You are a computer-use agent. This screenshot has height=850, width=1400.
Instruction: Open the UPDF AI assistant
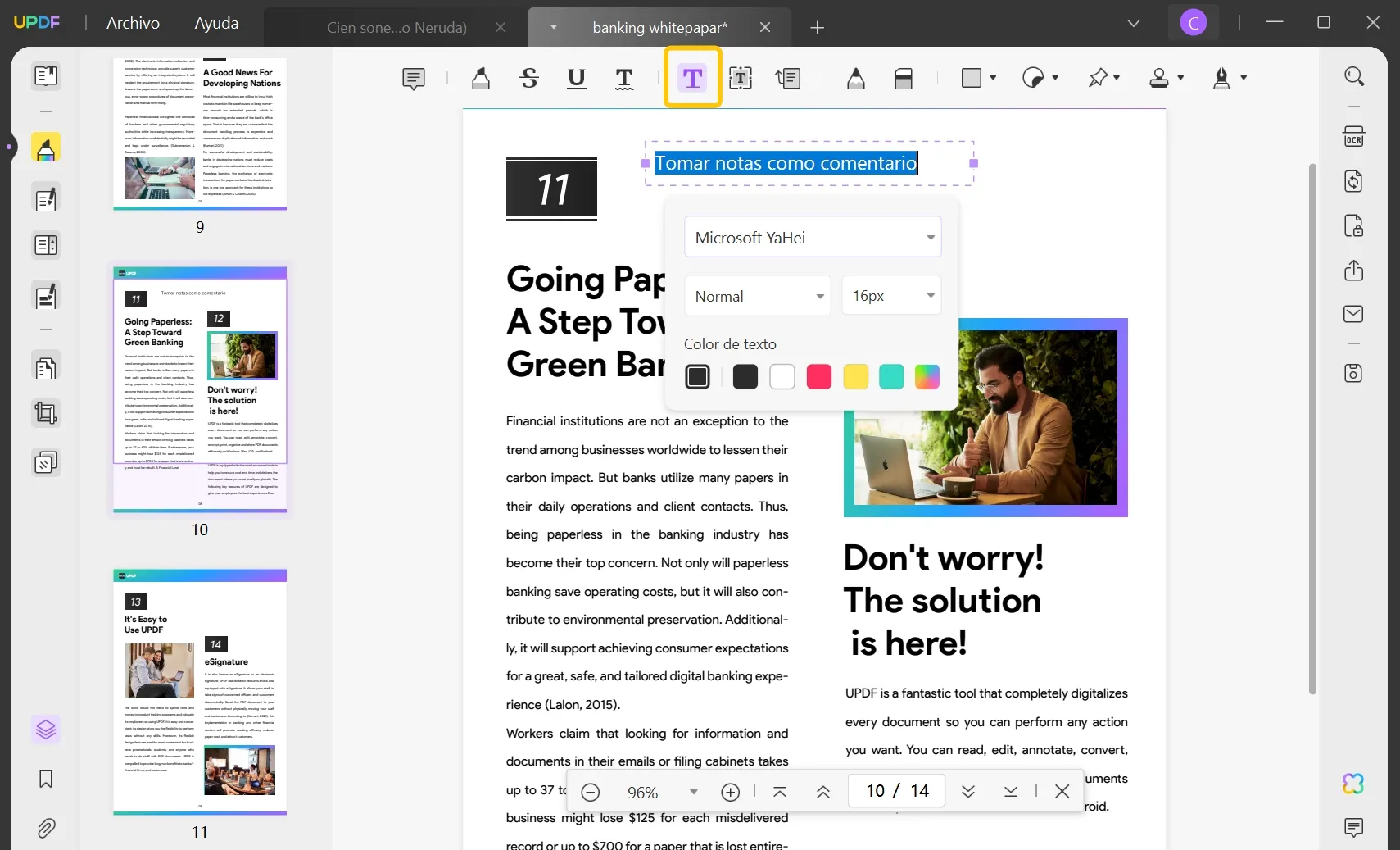1353,784
